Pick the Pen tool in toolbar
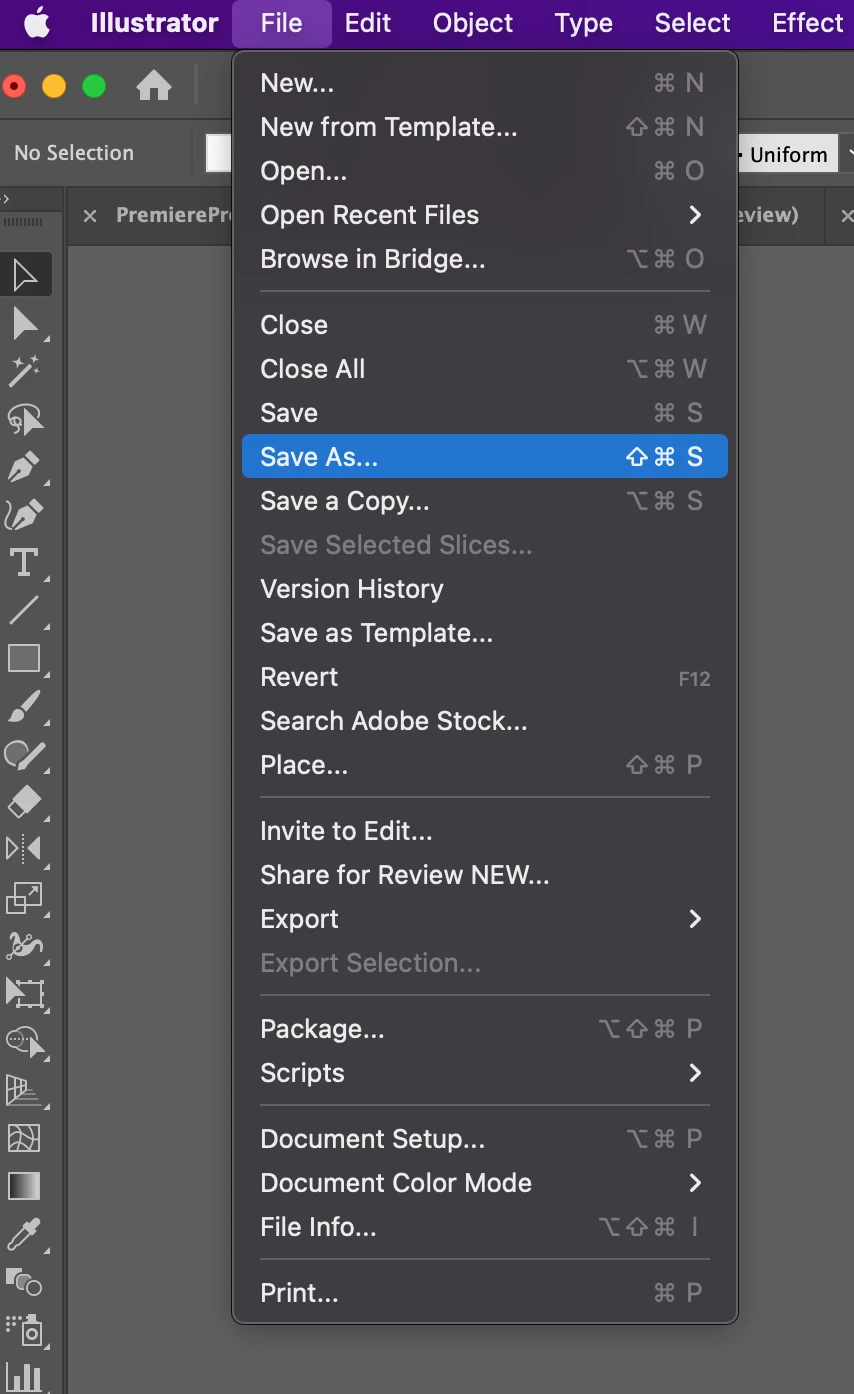The width and height of the screenshot is (854, 1394). [23, 467]
